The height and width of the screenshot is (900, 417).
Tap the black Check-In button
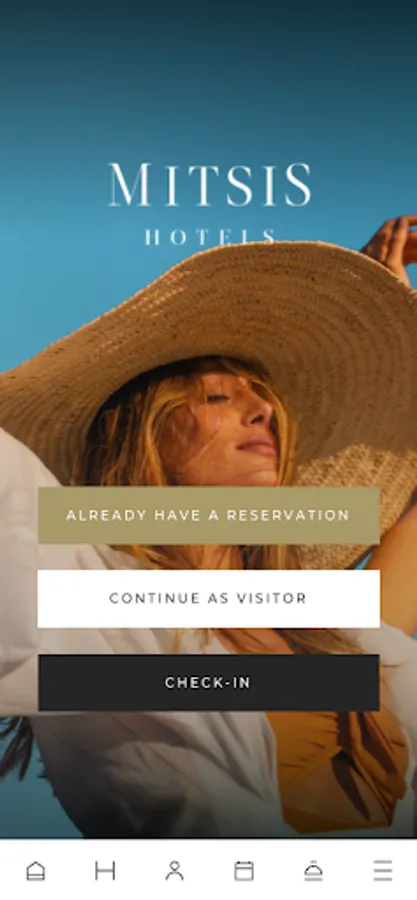click(209, 682)
